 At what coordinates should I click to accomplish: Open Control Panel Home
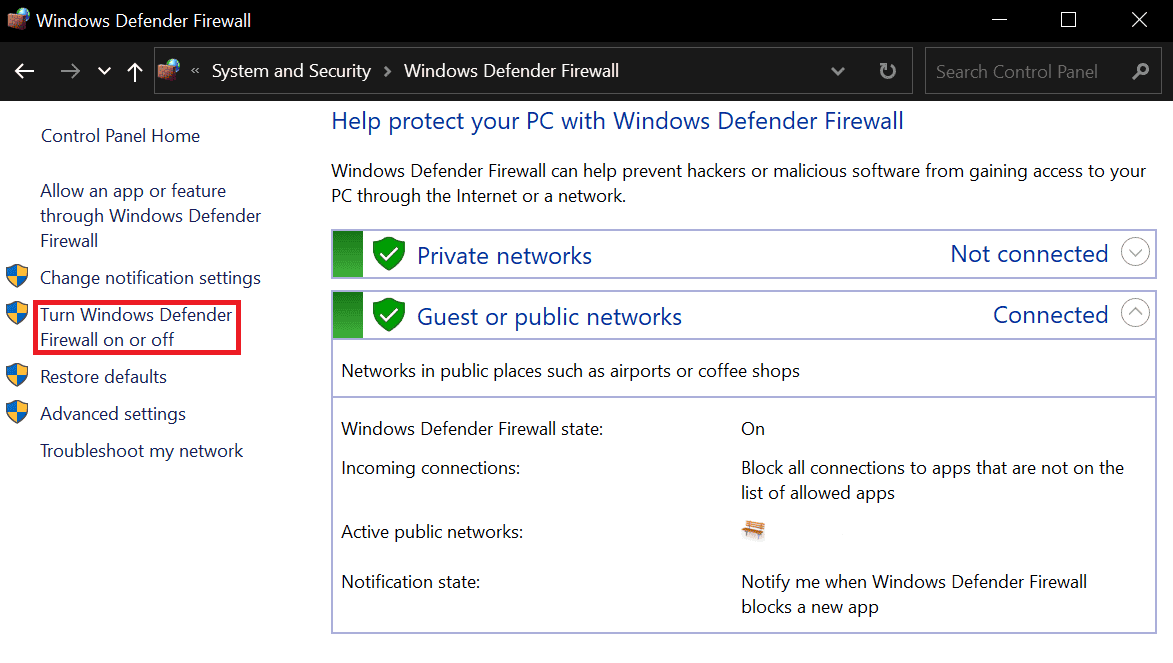pyautogui.click(x=120, y=135)
